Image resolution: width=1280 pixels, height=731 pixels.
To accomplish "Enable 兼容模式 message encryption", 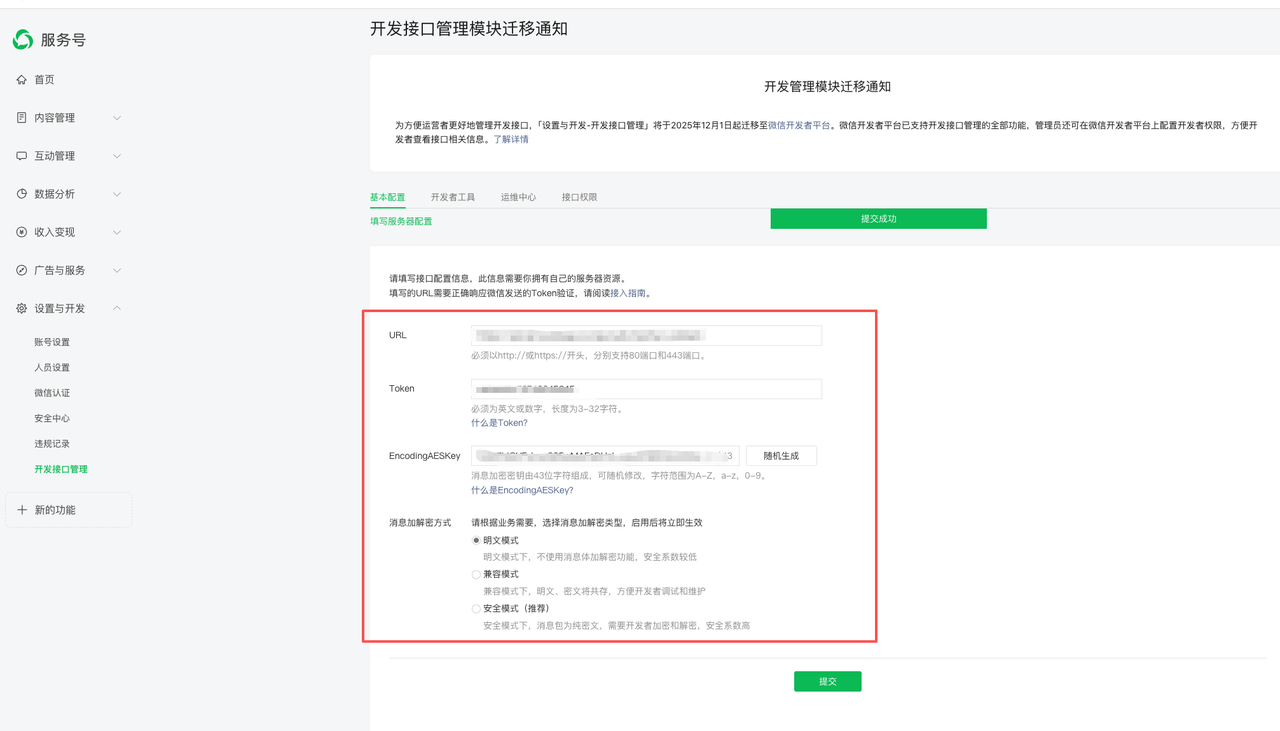I will pyautogui.click(x=475, y=574).
